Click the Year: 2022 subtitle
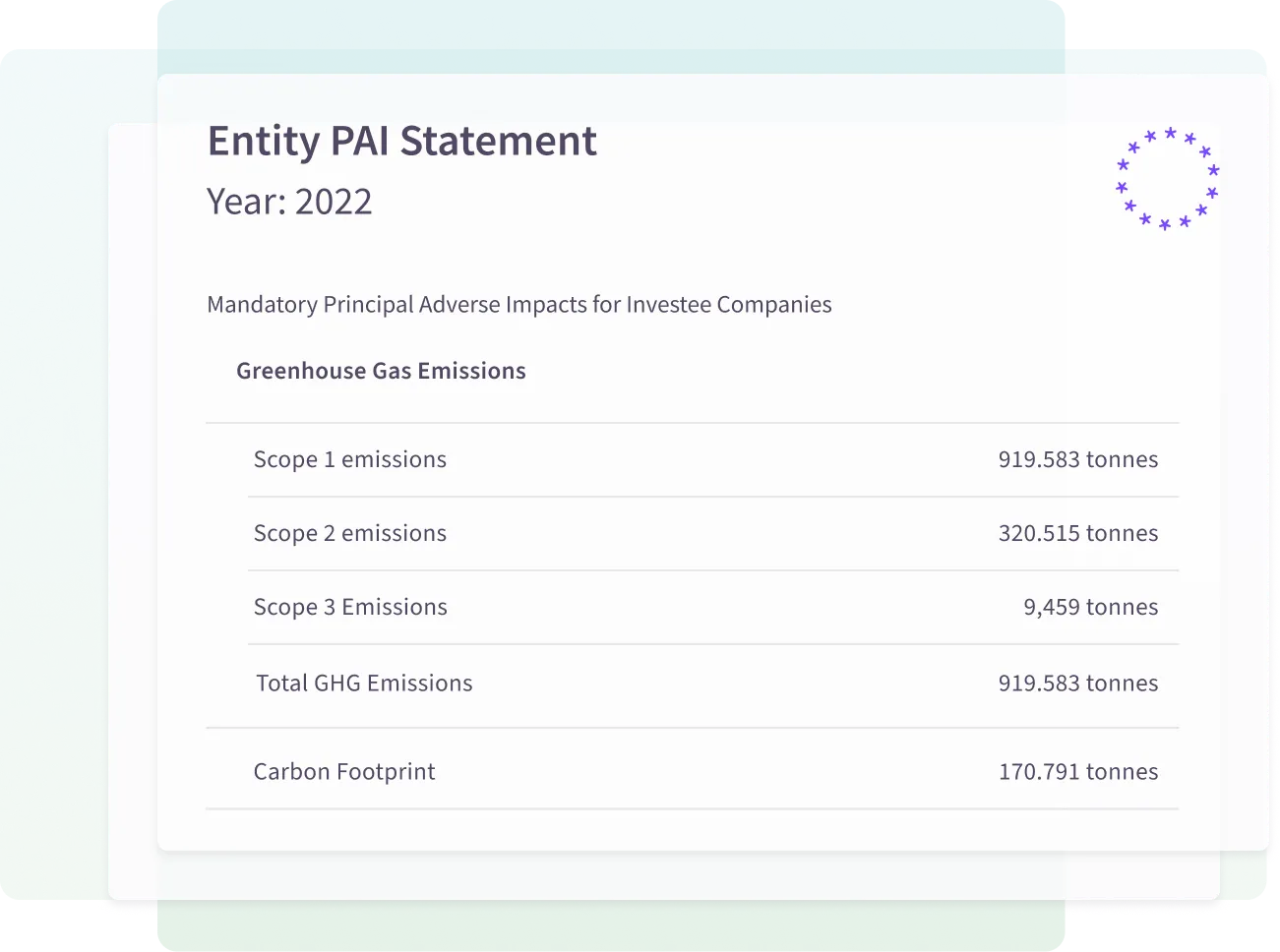 [289, 202]
